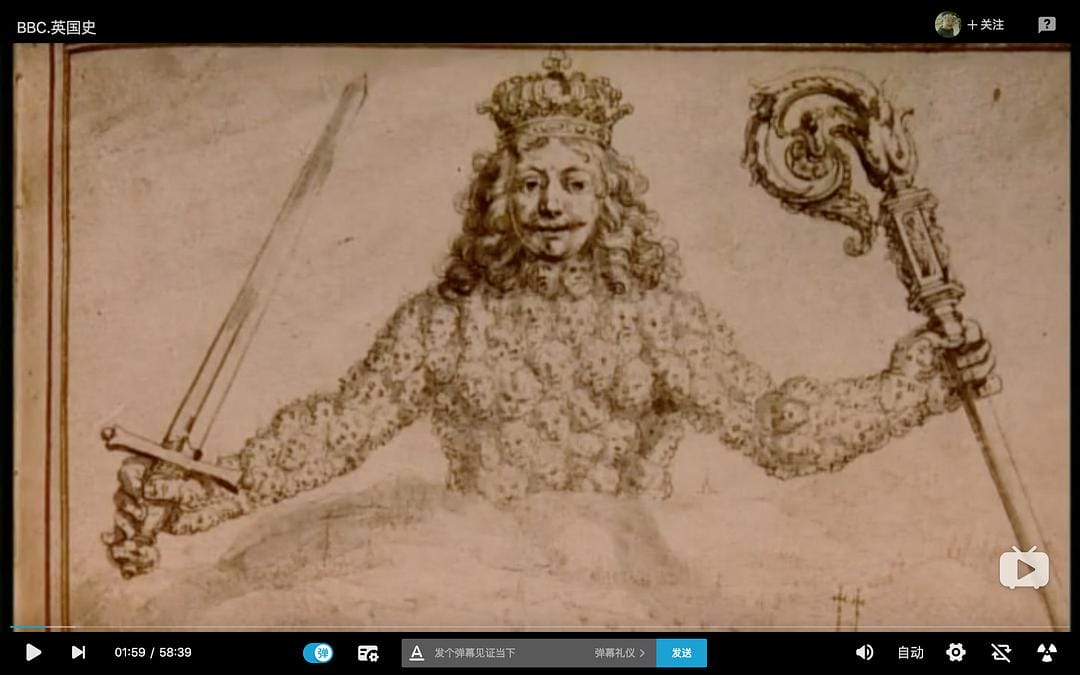
Task: Click the BBC.英国史 video title
Action: click(55, 27)
